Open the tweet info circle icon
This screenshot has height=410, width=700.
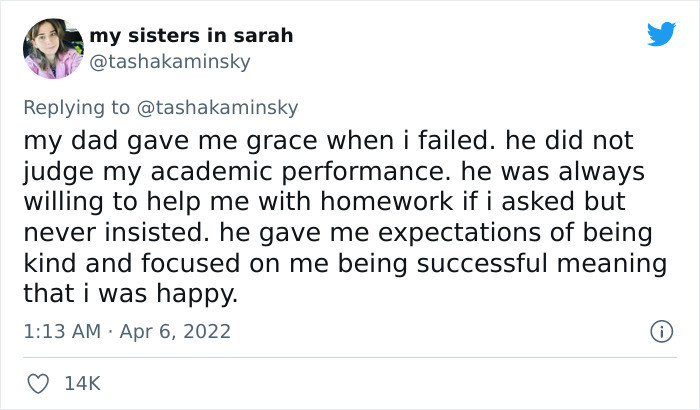coord(659,329)
